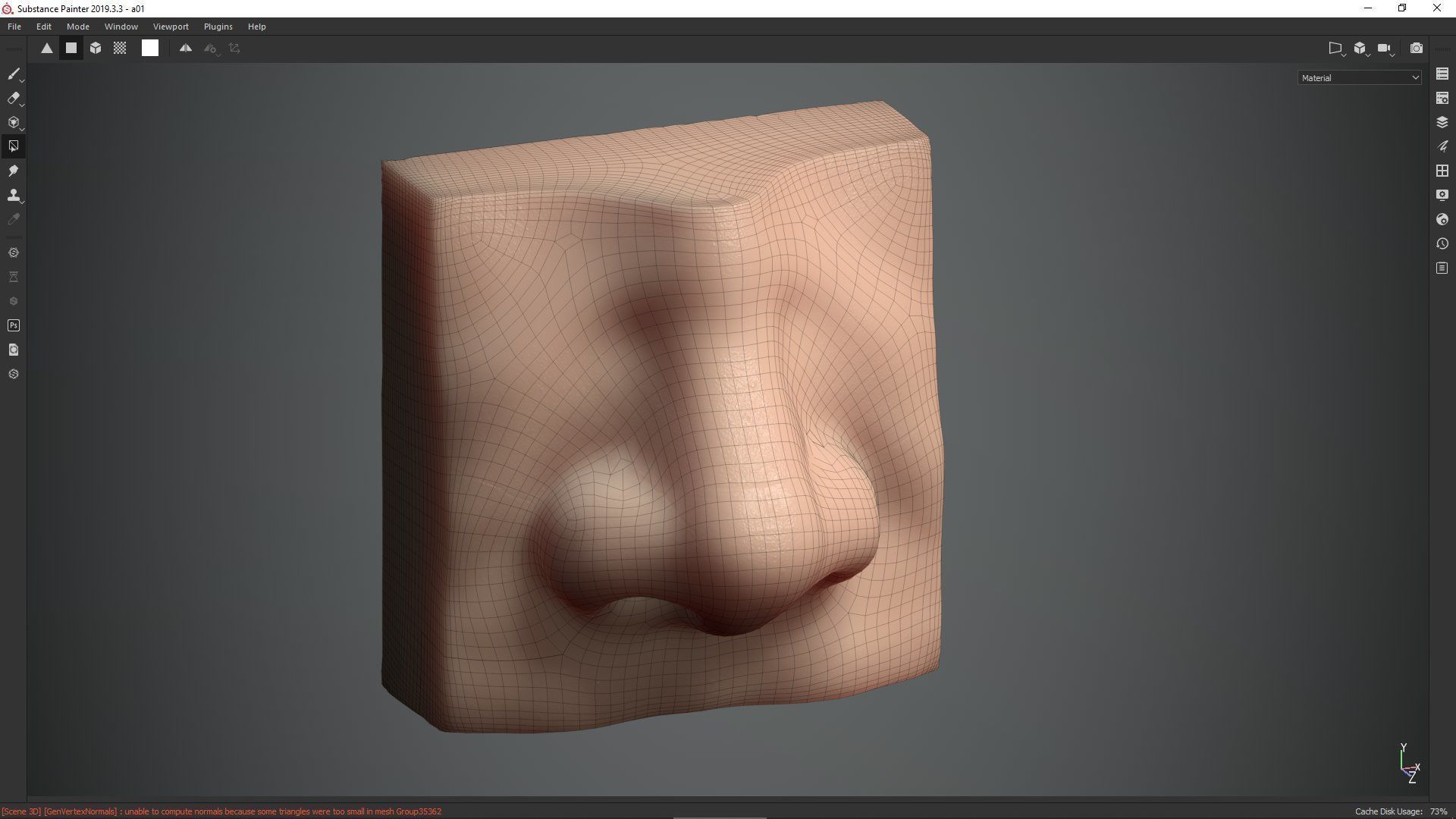Select the Paint brush tool
1456x819 pixels.
tap(14, 74)
